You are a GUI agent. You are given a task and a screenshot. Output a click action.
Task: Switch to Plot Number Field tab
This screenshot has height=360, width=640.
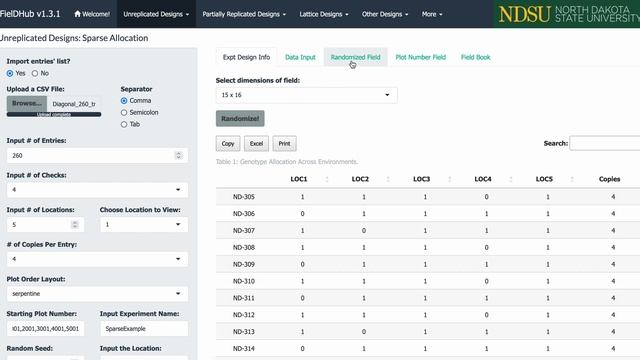tap(421, 57)
